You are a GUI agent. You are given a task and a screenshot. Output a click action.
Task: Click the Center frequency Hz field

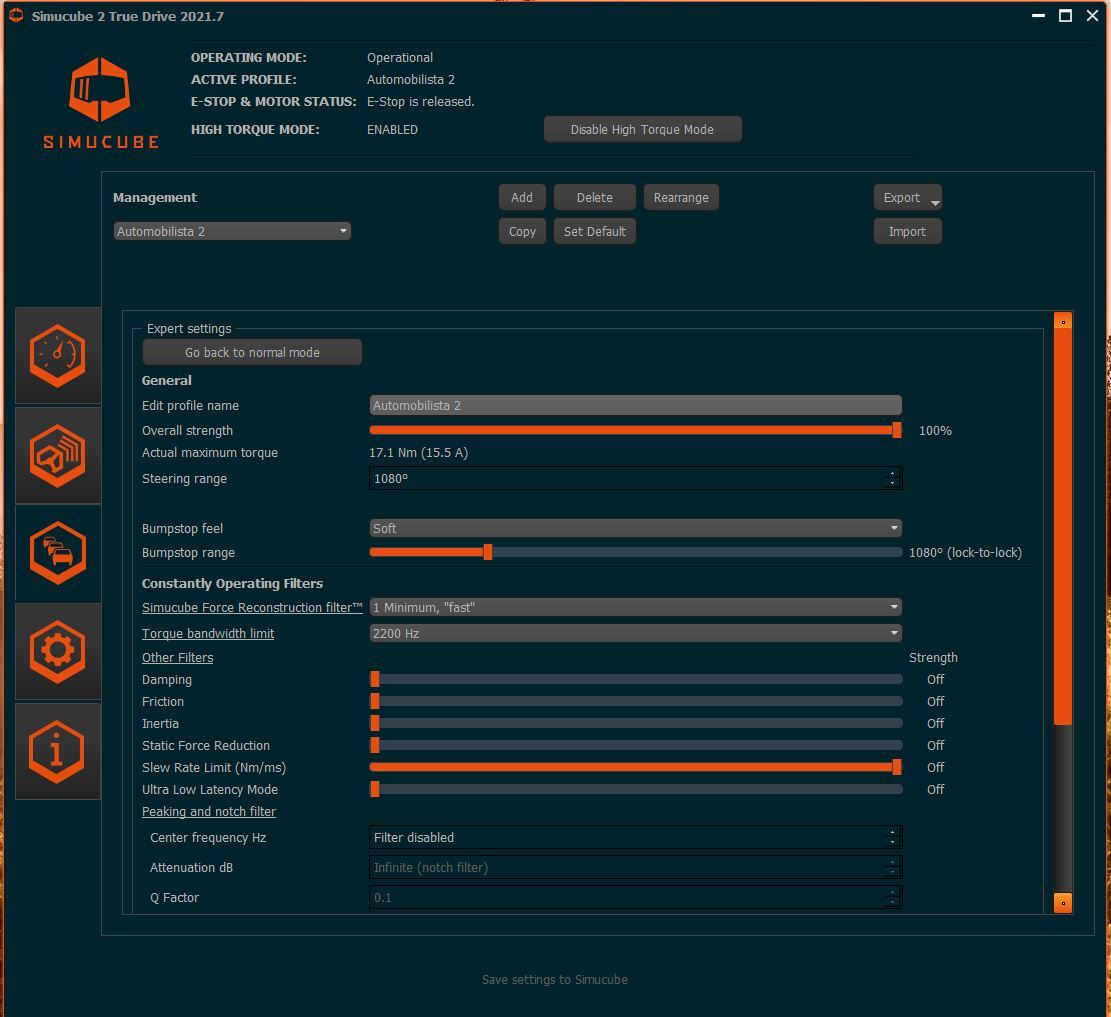[x=635, y=837]
